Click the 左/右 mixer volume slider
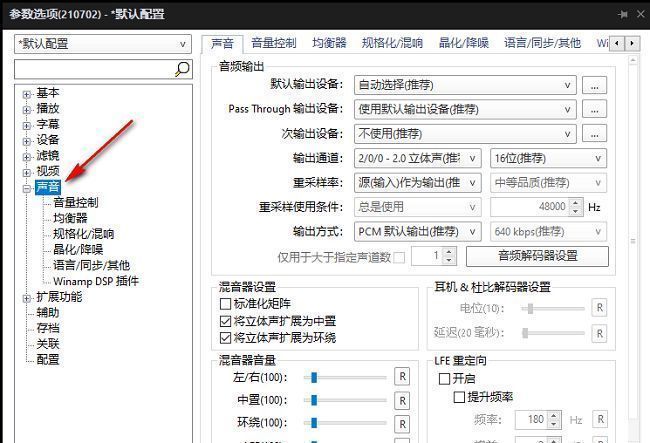This screenshot has width=650, height=443. (x=350, y=376)
